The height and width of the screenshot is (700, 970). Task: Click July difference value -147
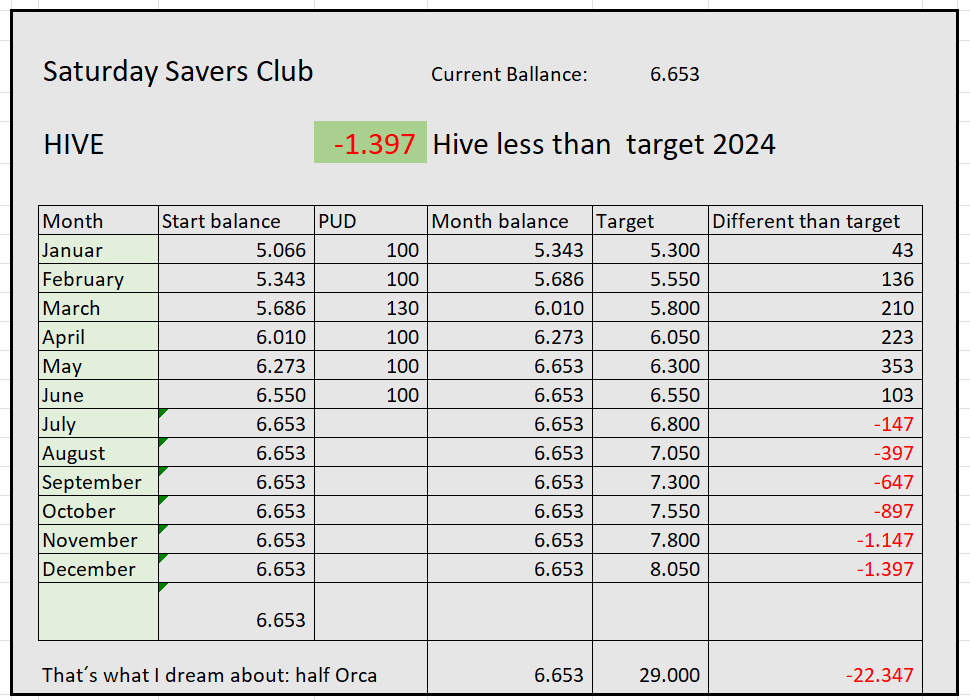(815, 424)
